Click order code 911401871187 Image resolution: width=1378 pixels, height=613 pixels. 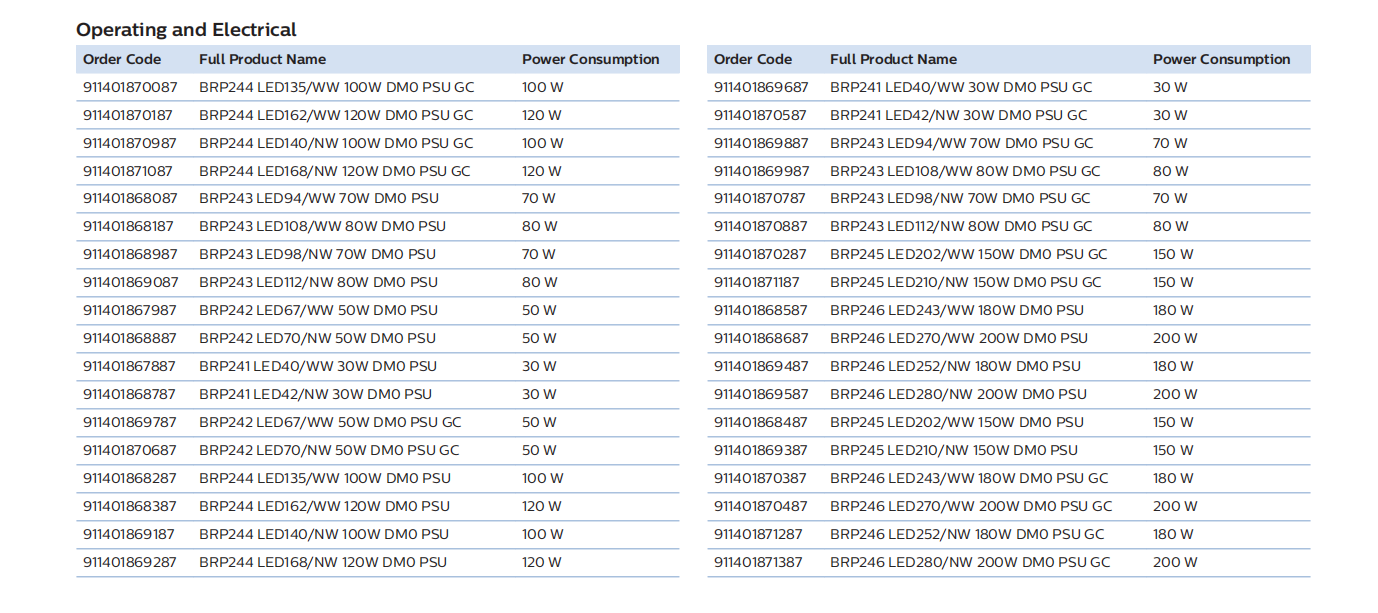[757, 282]
